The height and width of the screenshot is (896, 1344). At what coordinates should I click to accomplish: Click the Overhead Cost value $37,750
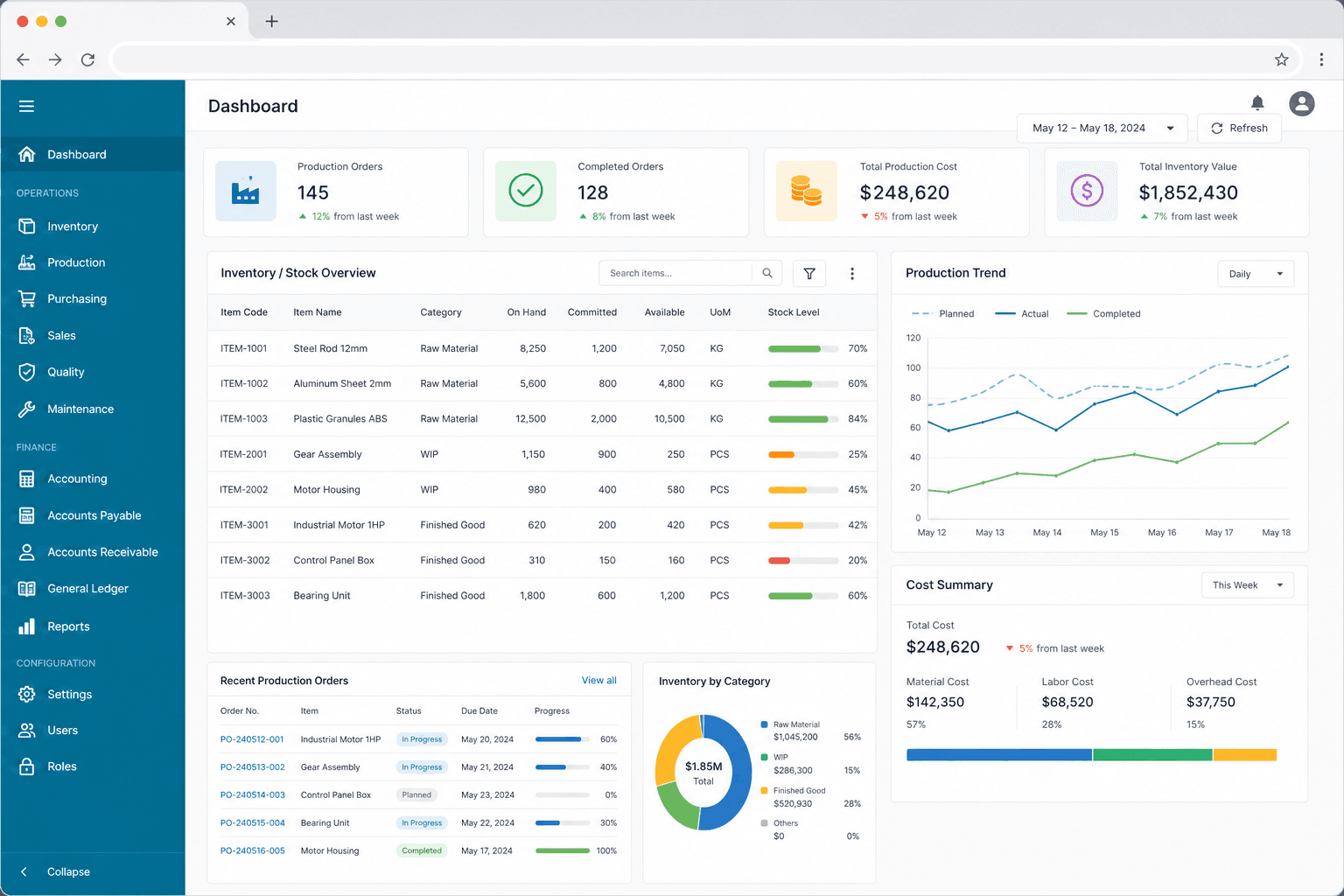(x=1211, y=702)
